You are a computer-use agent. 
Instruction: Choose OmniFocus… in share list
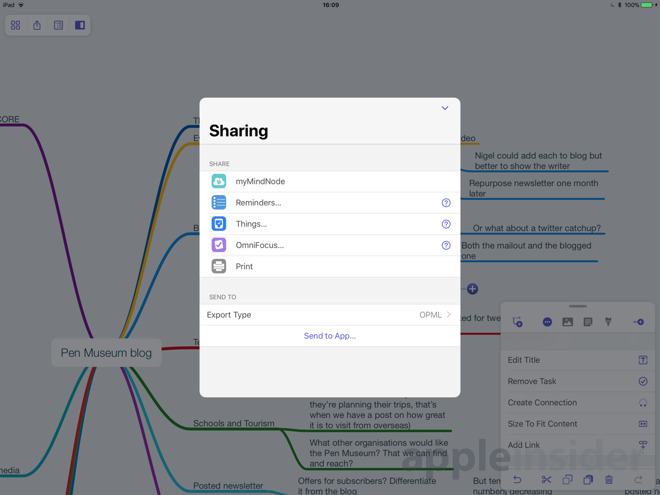330,245
